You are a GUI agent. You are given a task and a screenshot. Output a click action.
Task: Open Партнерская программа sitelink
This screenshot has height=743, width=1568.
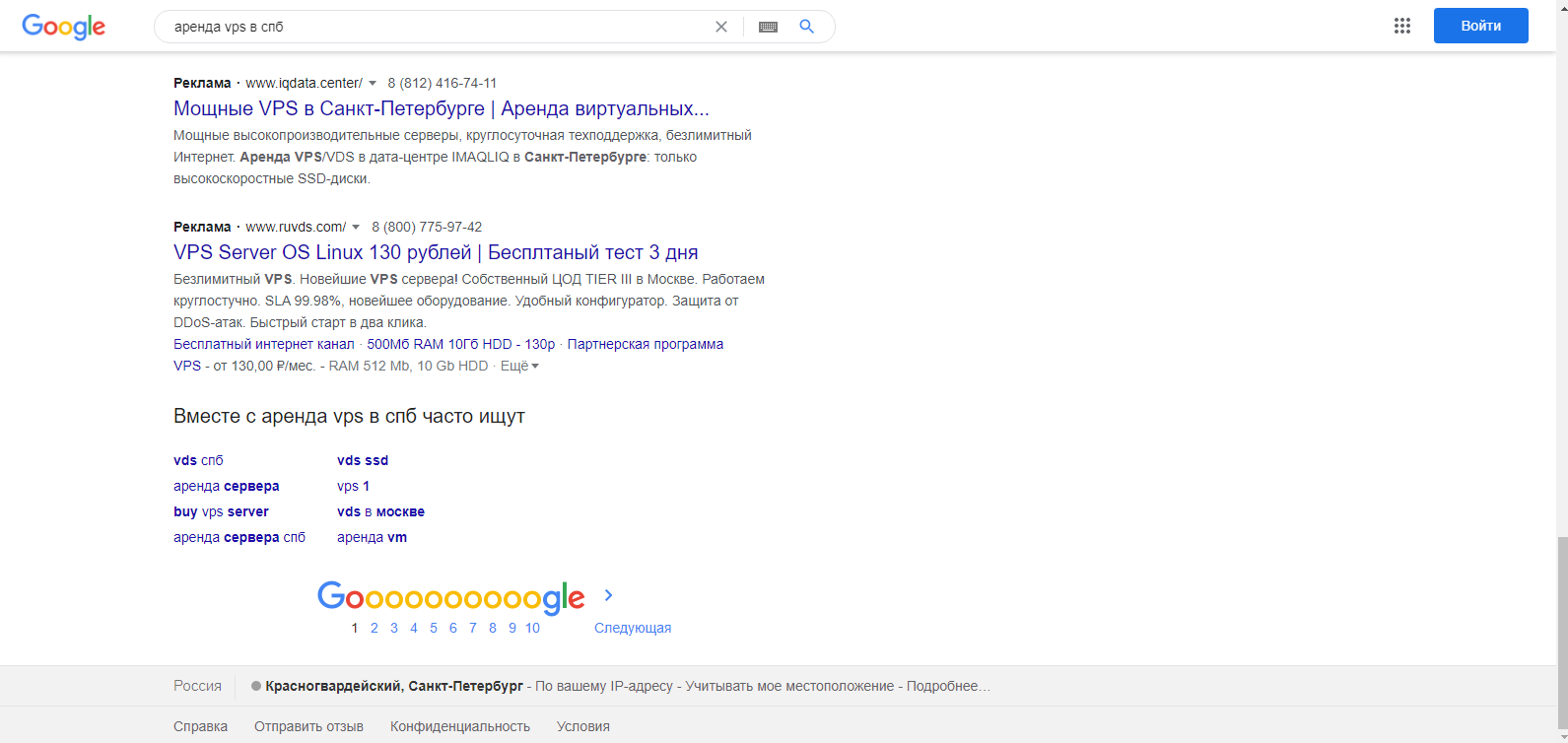(x=646, y=344)
